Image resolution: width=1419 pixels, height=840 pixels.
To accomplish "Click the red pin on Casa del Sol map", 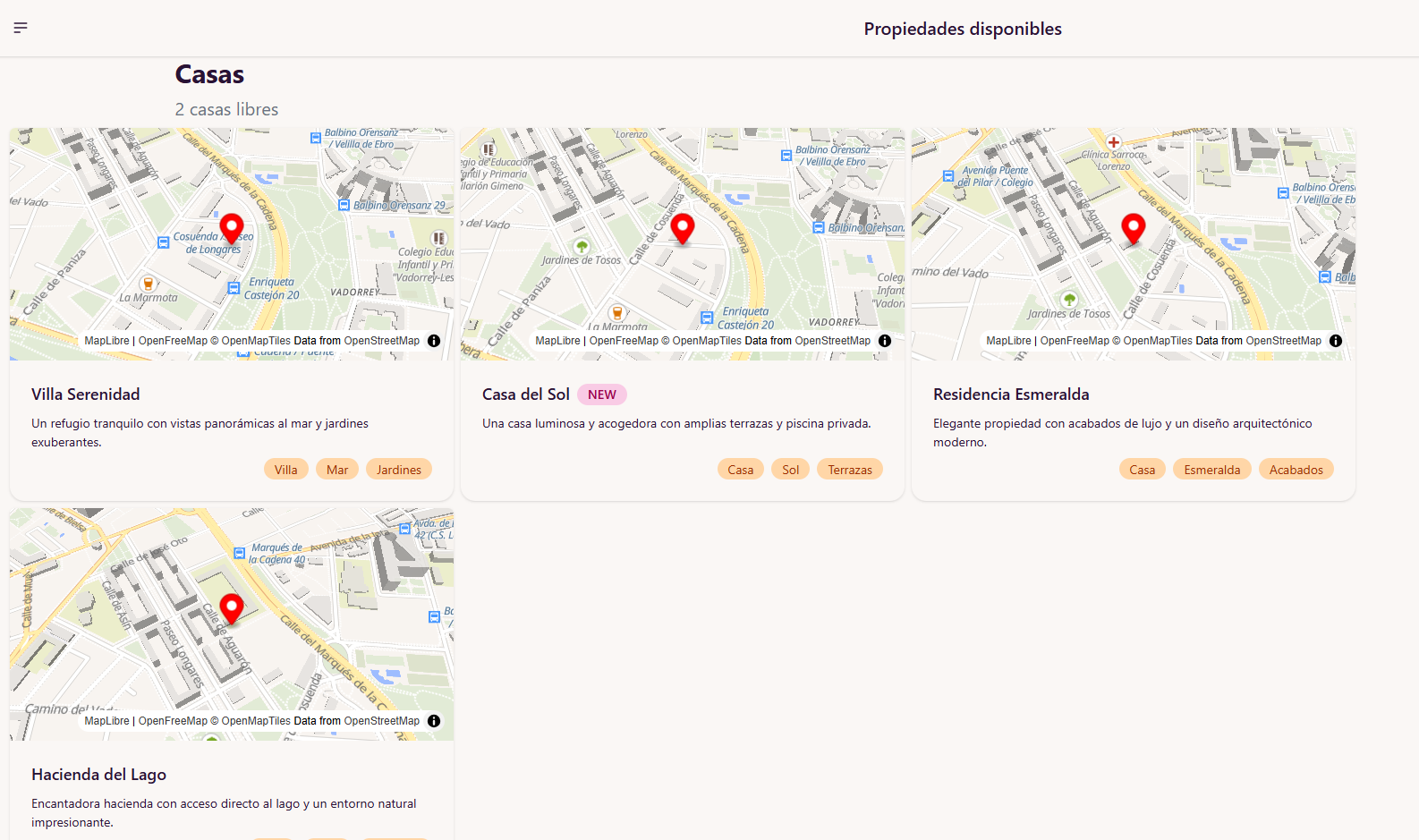I will [x=683, y=228].
